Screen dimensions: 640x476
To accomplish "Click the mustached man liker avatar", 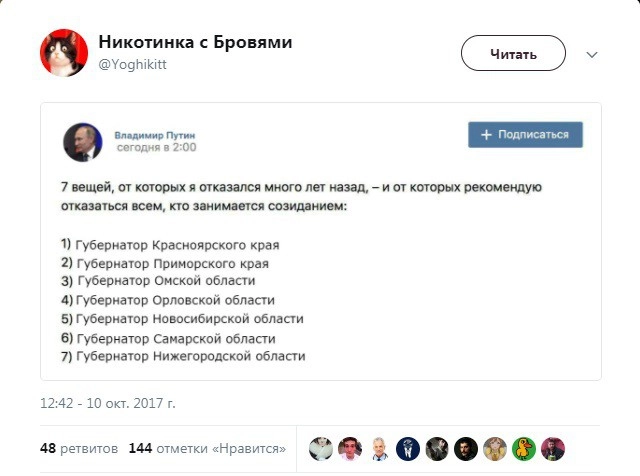I will point(466,448).
